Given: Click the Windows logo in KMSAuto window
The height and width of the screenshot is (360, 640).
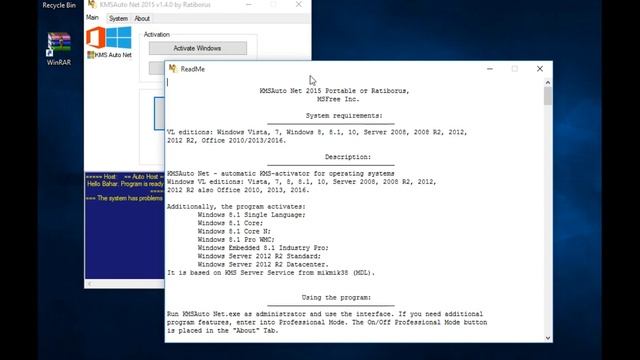Looking at the screenshot, I should (x=119, y=38).
